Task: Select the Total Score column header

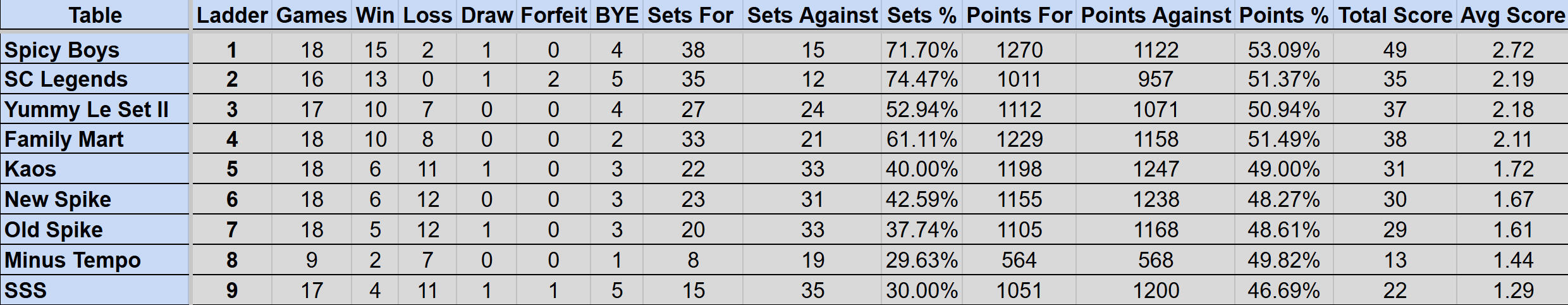Action: click(x=1395, y=15)
